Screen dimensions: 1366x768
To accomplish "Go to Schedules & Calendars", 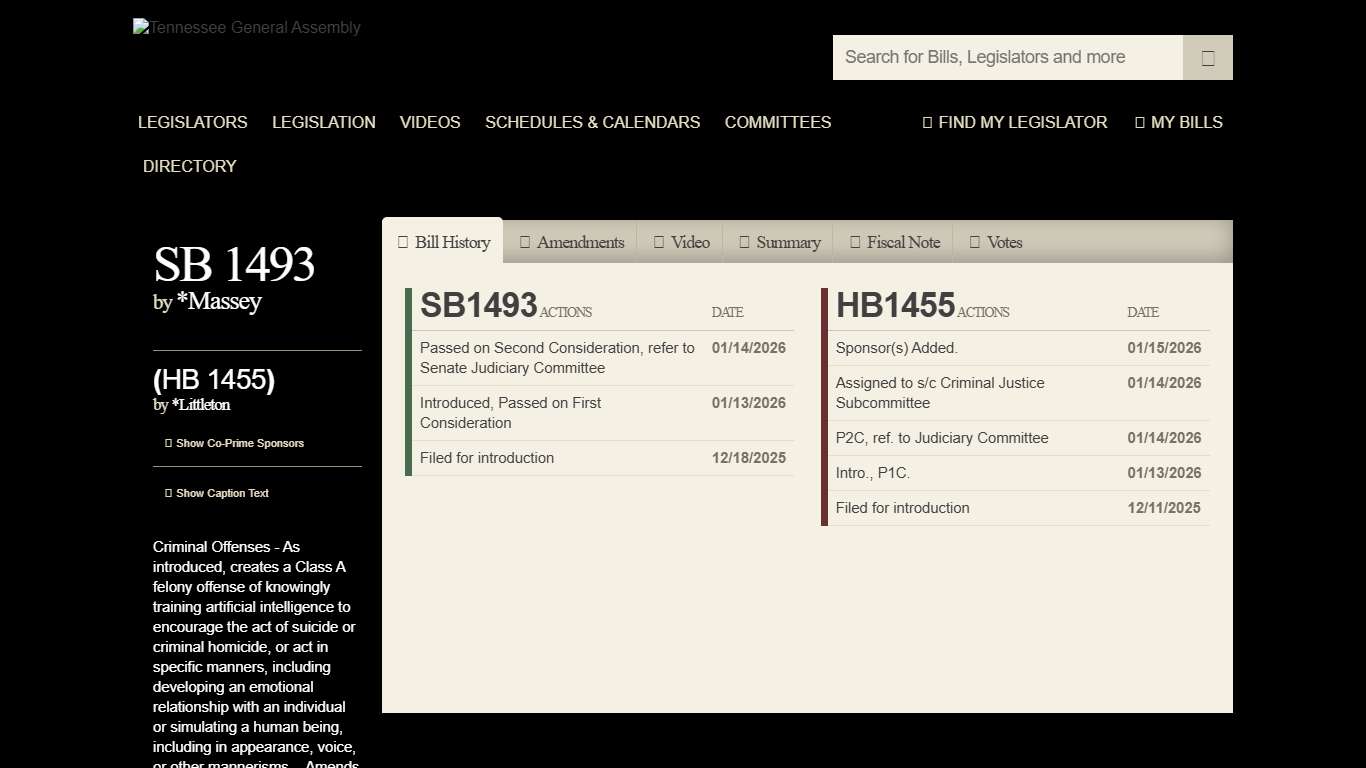I will pos(592,122).
